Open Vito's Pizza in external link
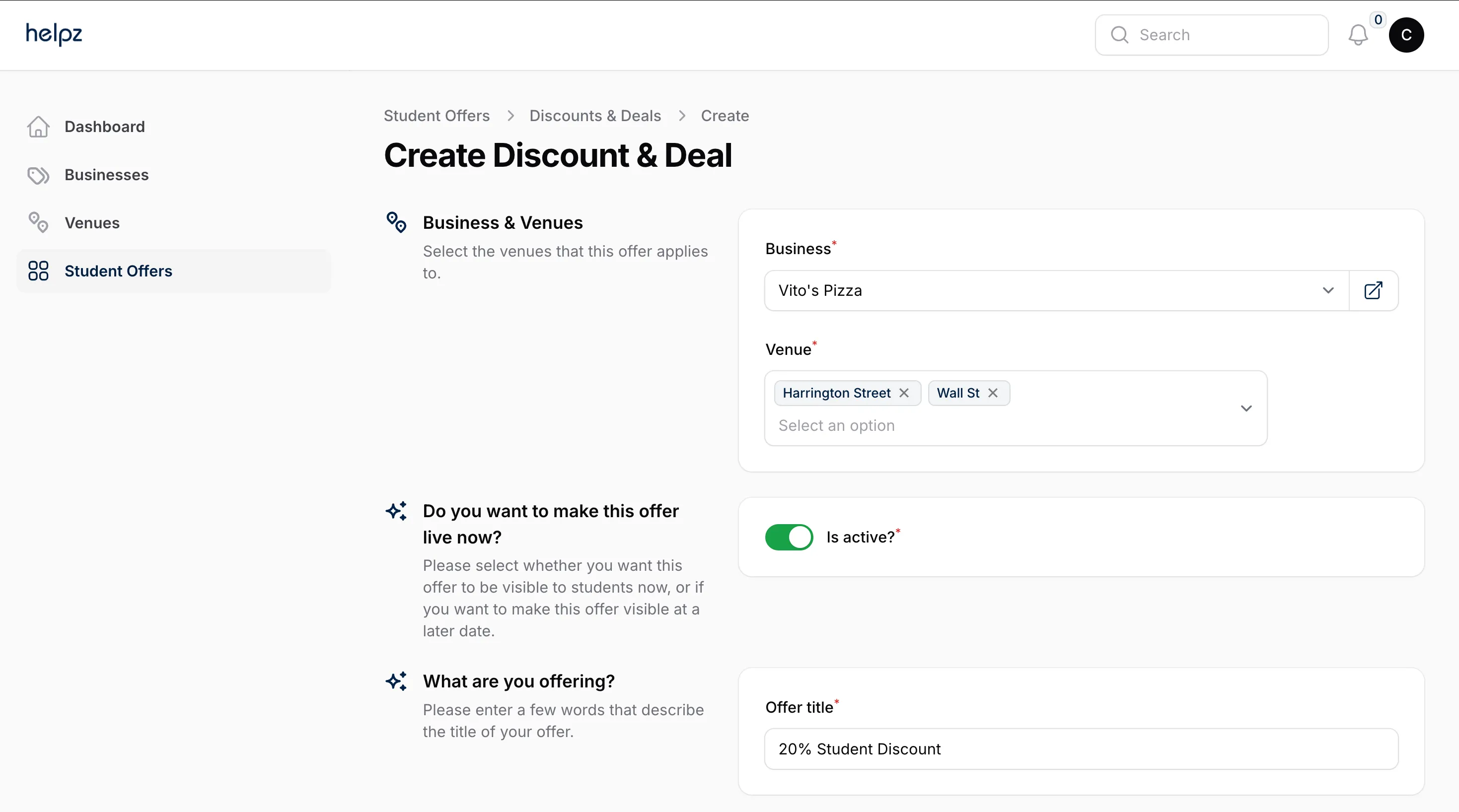Viewport: 1459px width, 812px height. pyautogui.click(x=1373, y=290)
